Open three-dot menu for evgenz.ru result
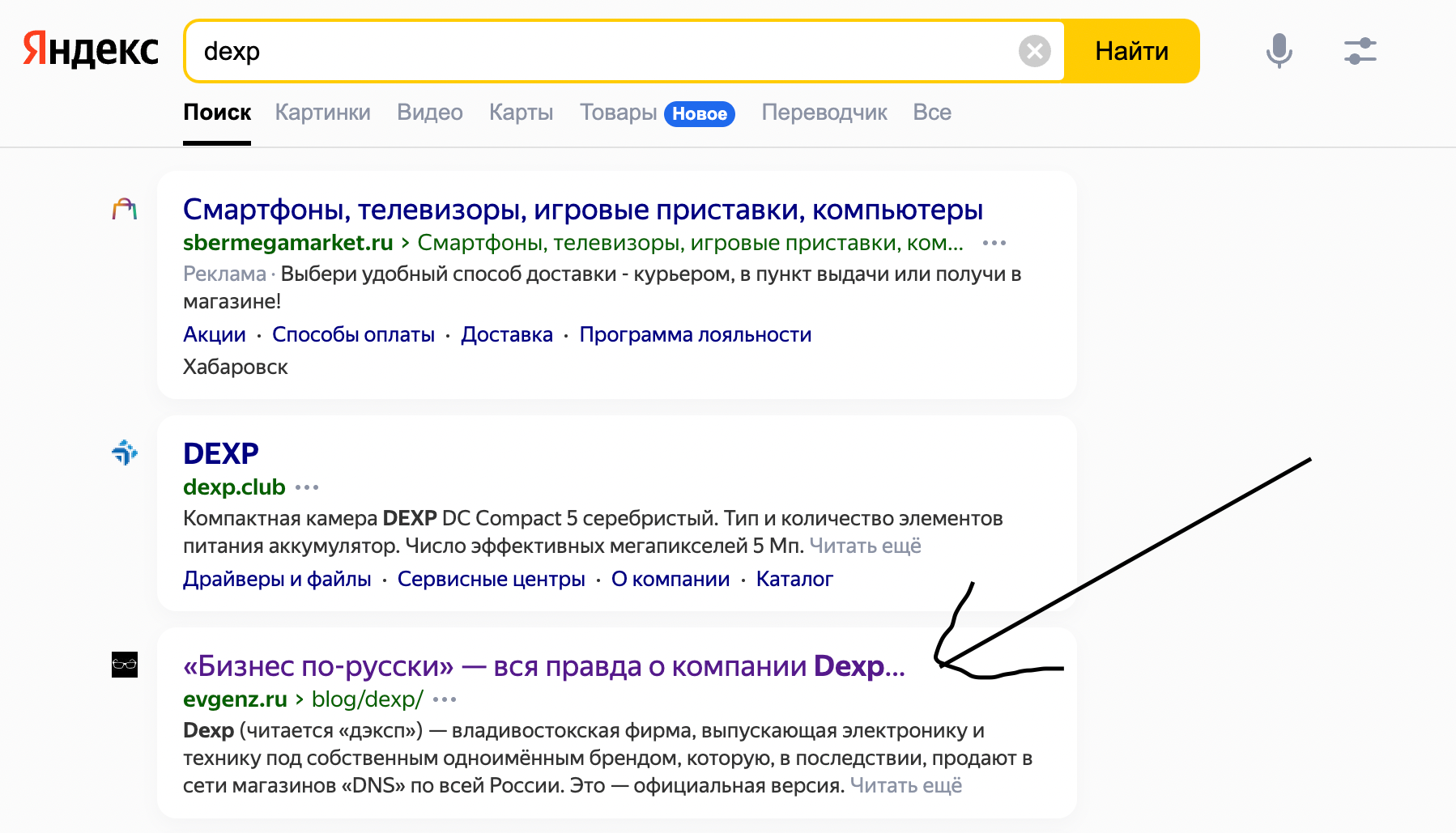This screenshot has width=1456, height=833. (x=445, y=699)
